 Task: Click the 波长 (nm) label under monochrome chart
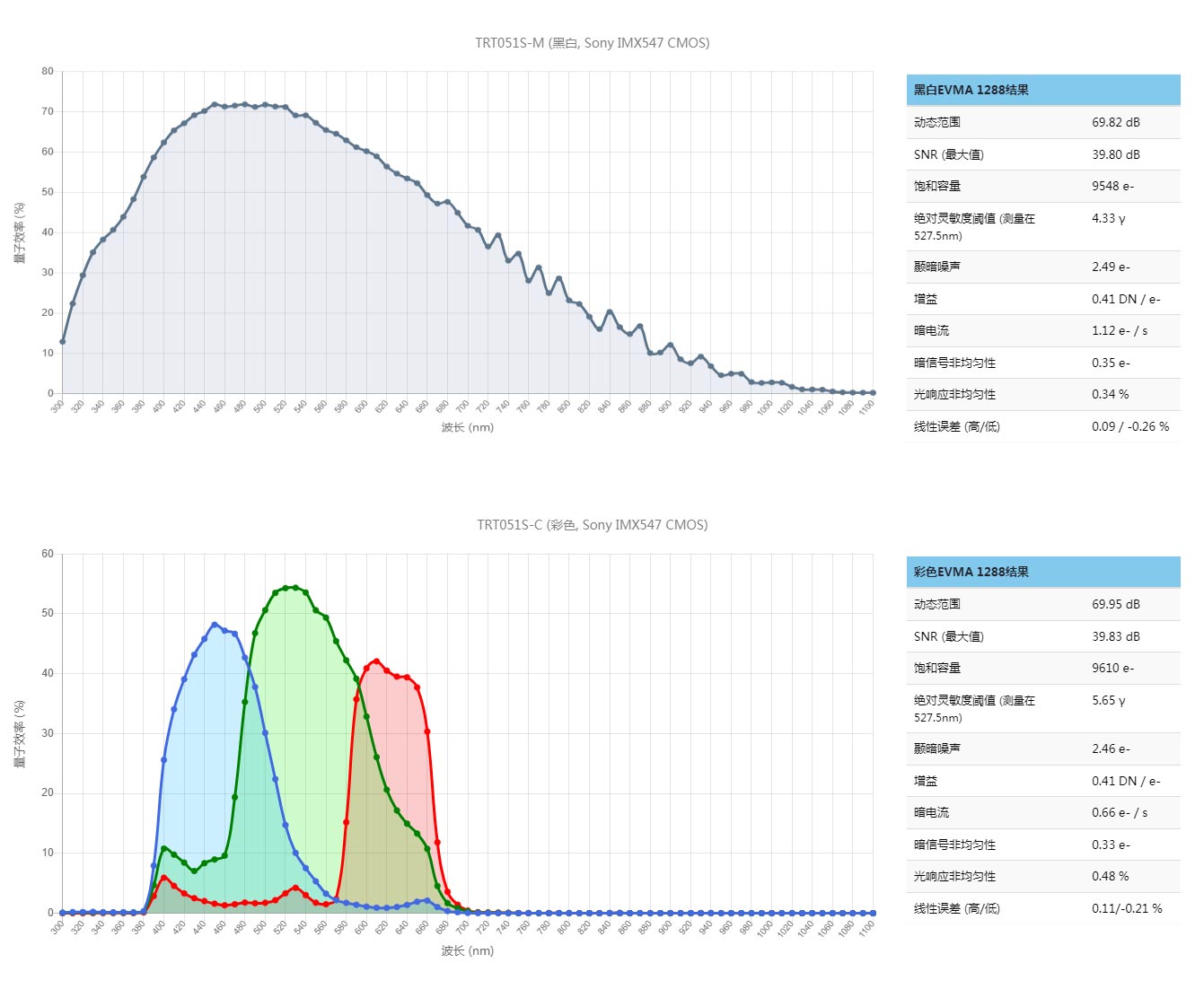pos(467,427)
